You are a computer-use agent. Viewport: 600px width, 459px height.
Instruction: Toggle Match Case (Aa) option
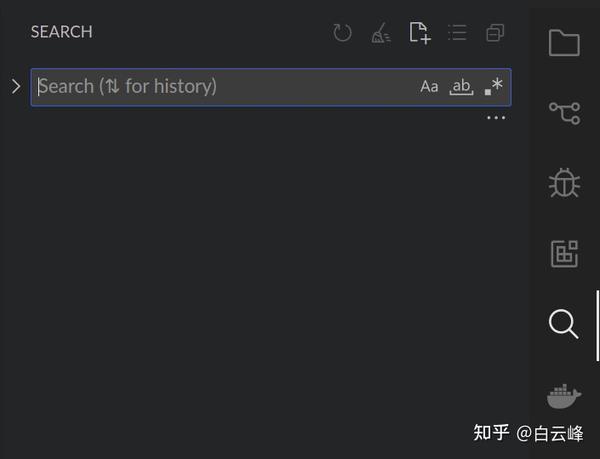pos(429,87)
